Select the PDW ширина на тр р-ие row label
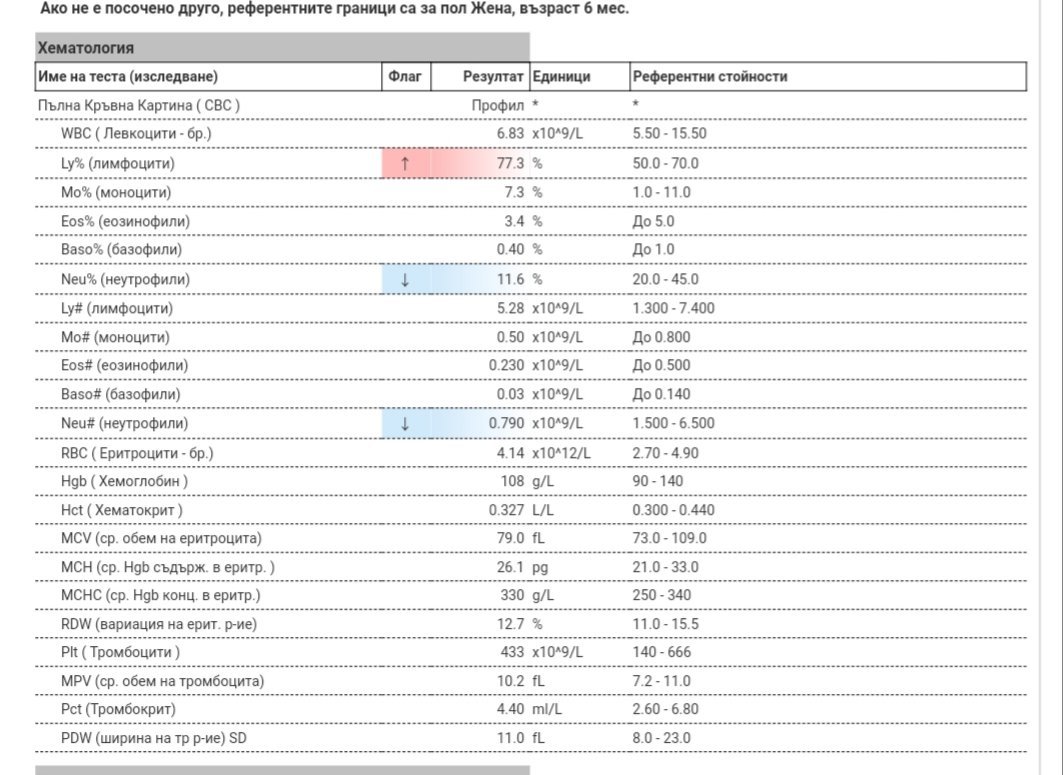 [x=154, y=739]
